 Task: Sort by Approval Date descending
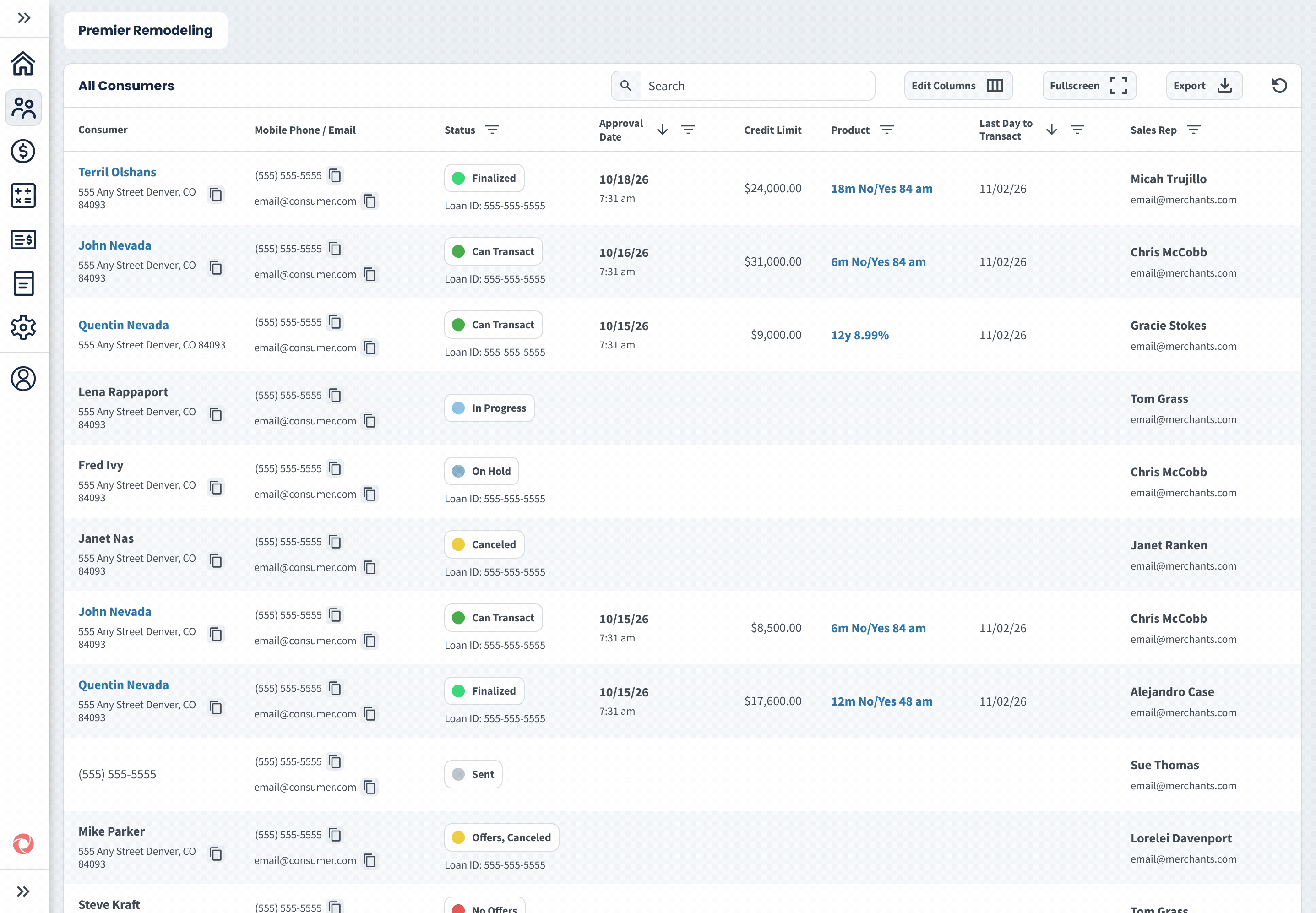[662, 129]
